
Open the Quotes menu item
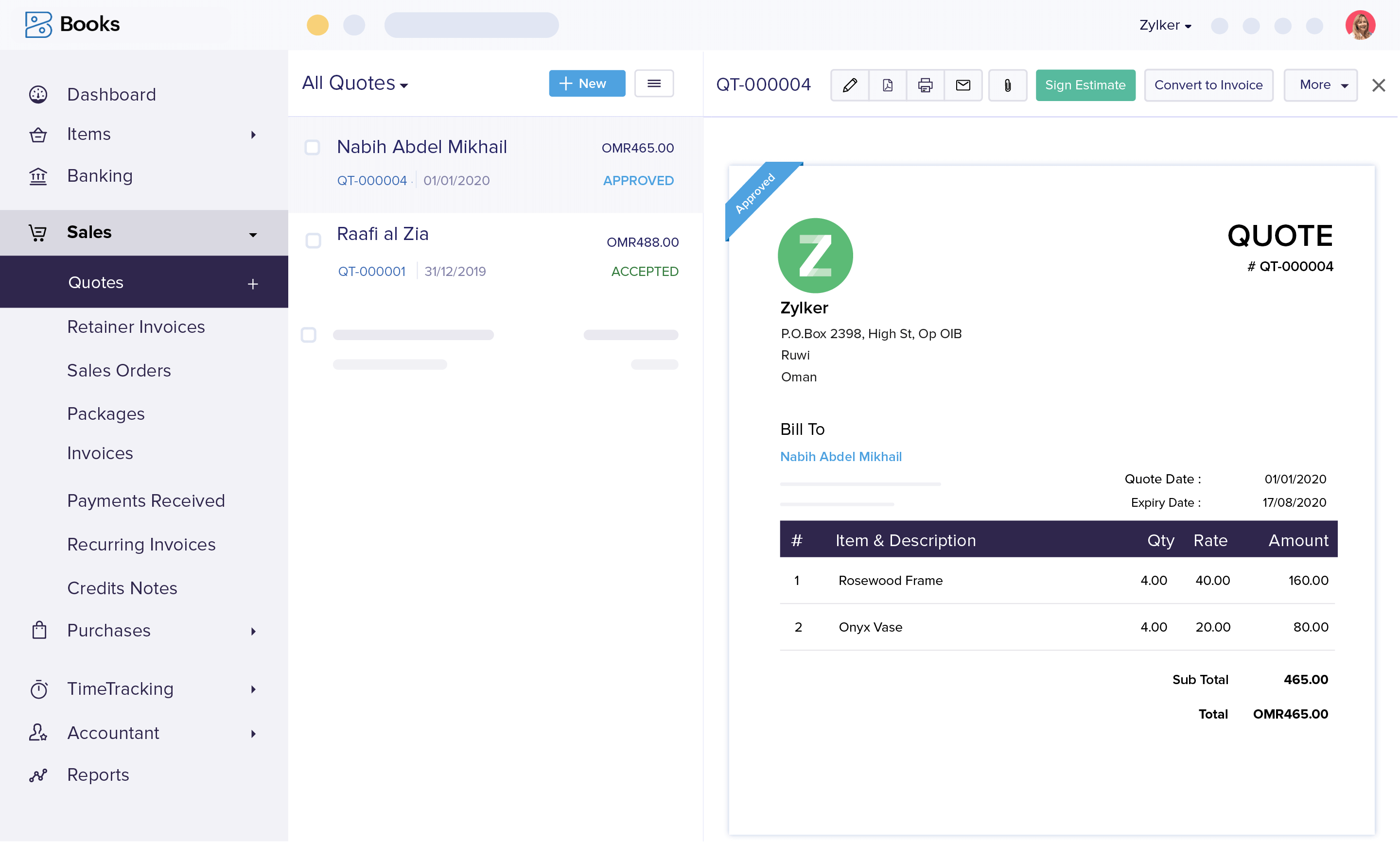(95, 282)
